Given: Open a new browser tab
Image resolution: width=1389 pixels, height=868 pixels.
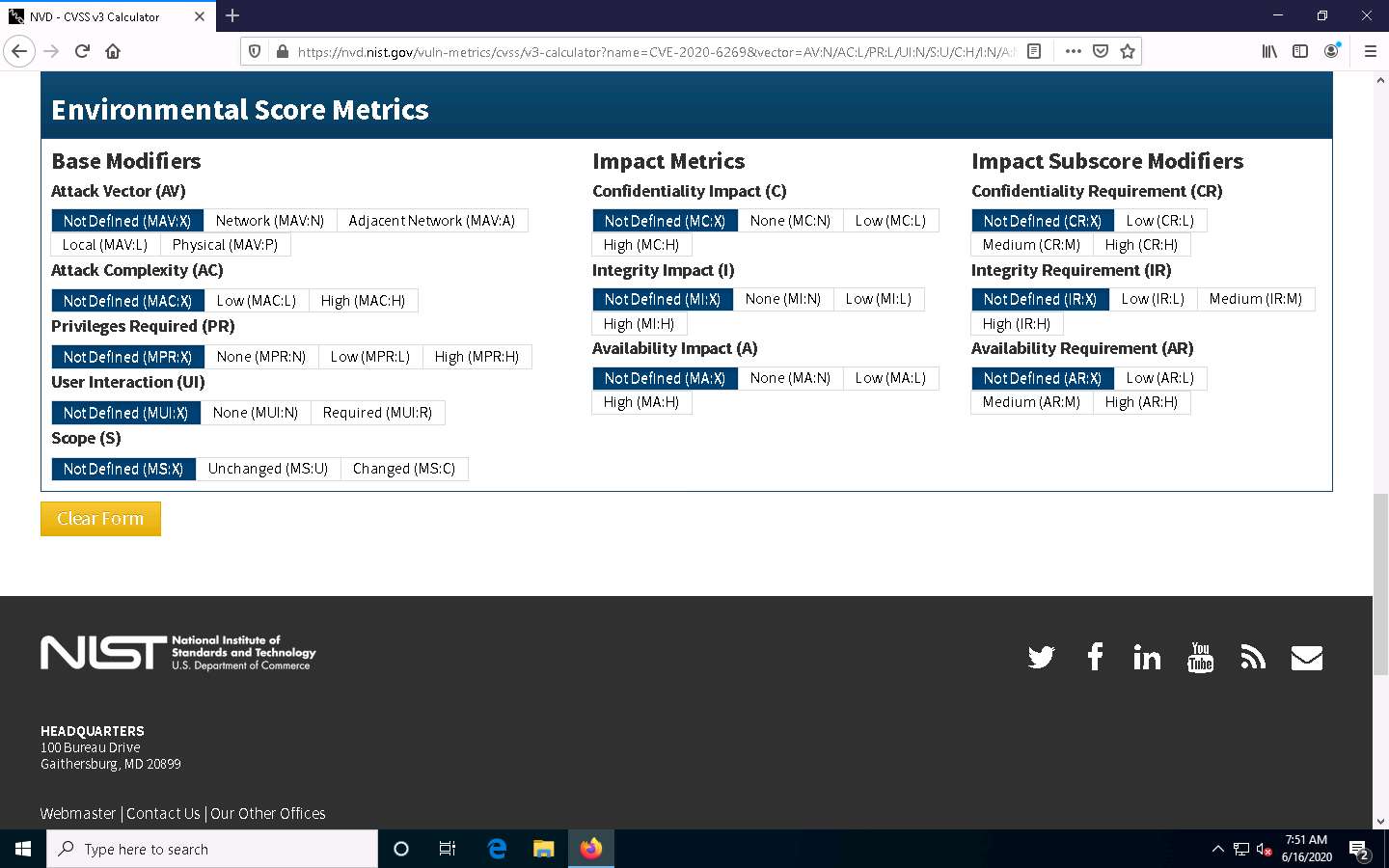Looking at the screenshot, I should pyautogui.click(x=232, y=15).
